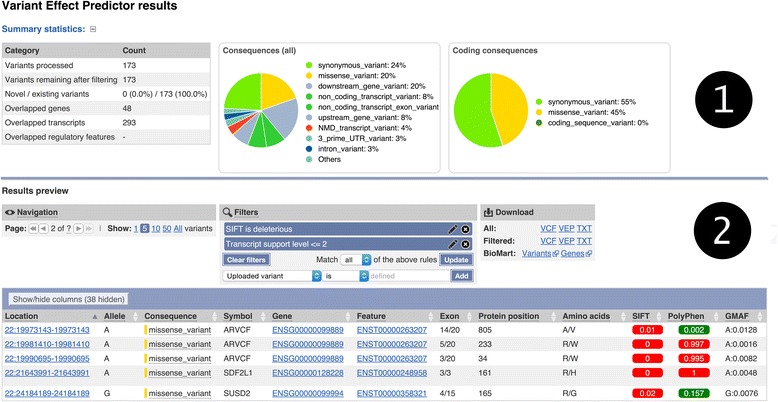Go to the previous results page

[x=41, y=228]
